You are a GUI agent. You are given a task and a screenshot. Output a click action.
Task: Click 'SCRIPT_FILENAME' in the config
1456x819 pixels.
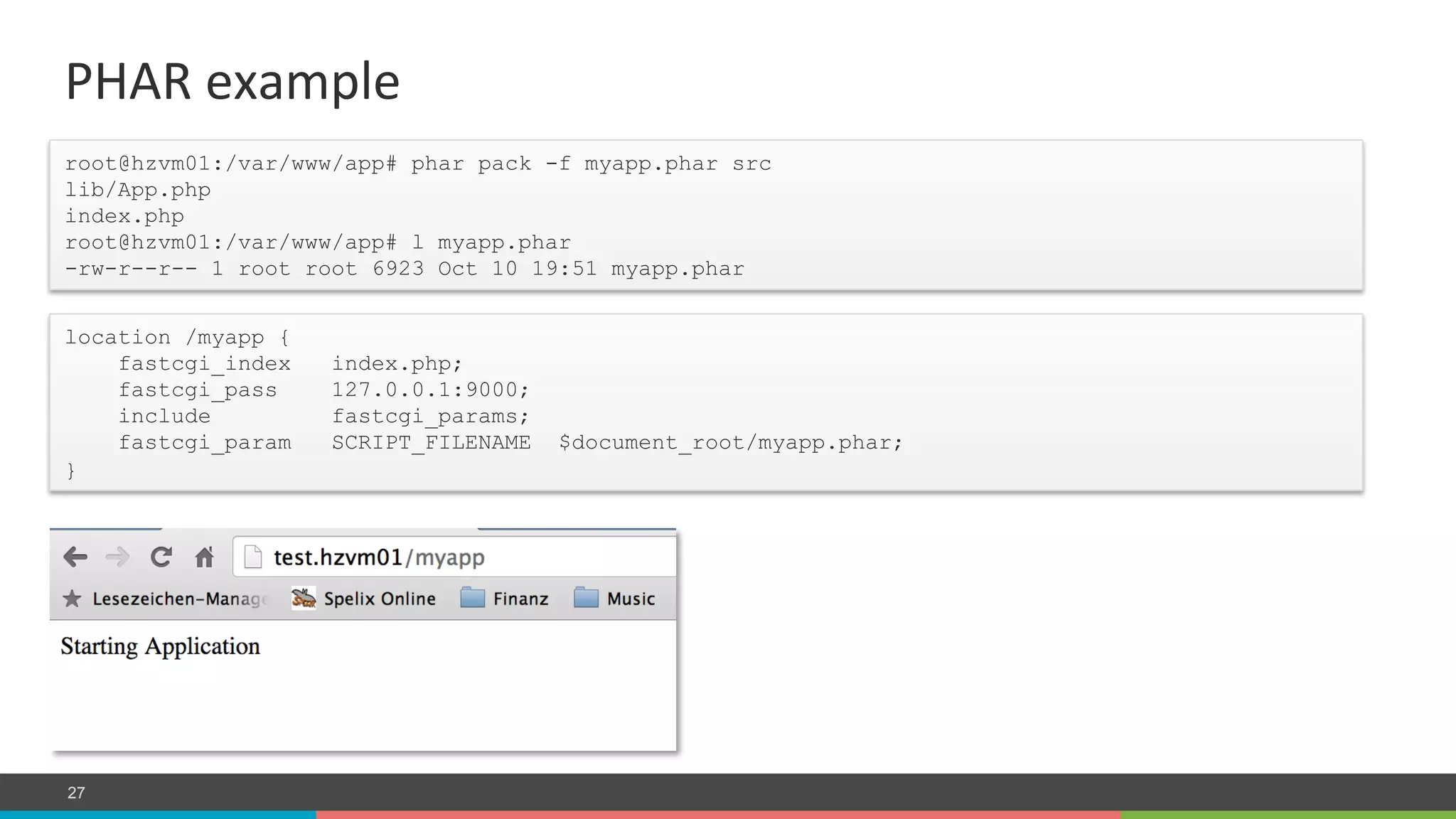pos(432,443)
